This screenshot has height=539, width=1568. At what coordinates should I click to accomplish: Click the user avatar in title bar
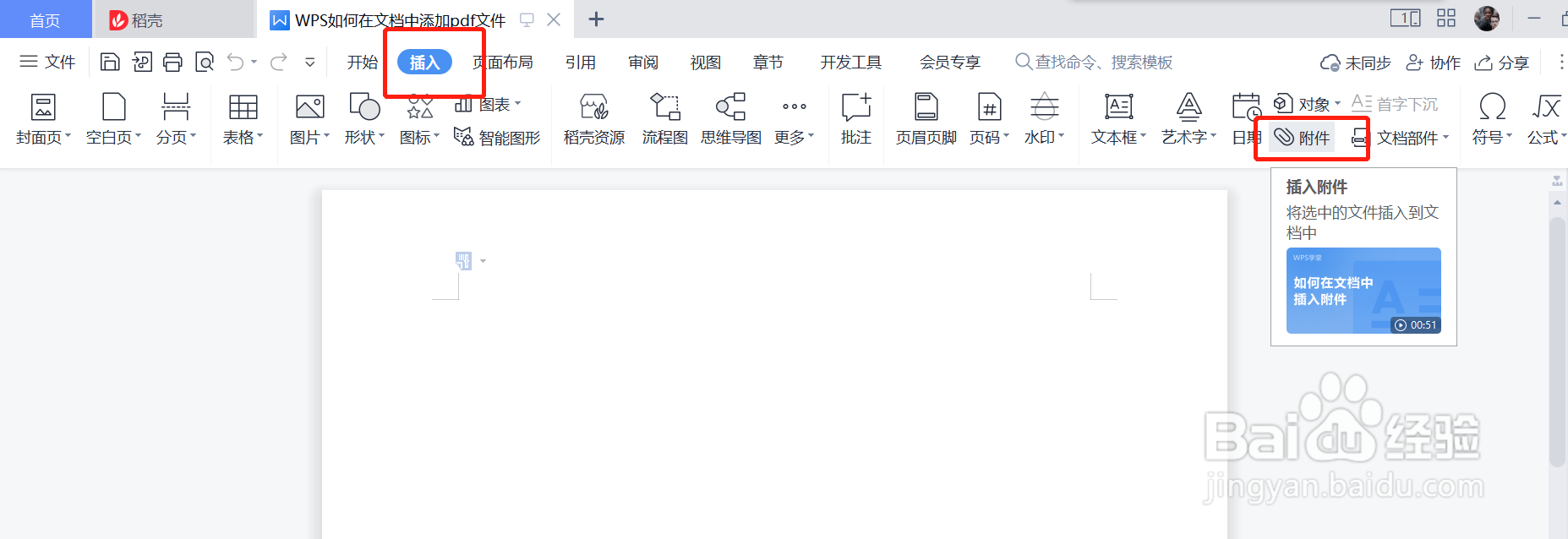coord(1487,18)
